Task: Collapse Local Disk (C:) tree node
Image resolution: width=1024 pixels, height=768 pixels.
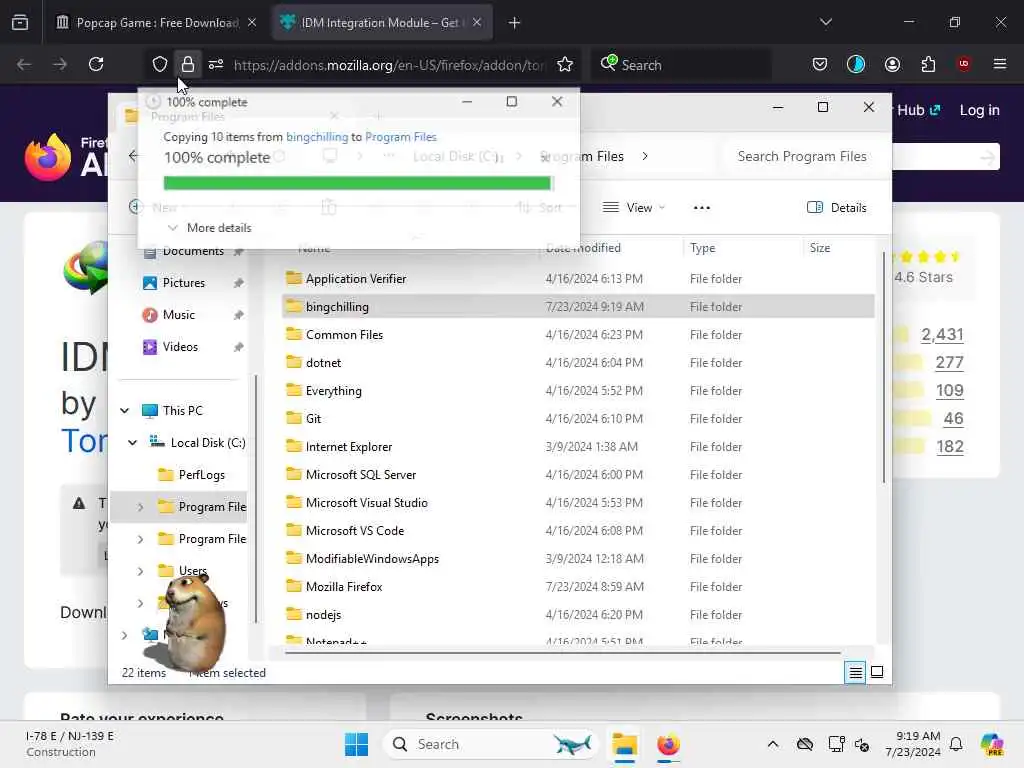Action: (133, 443)
